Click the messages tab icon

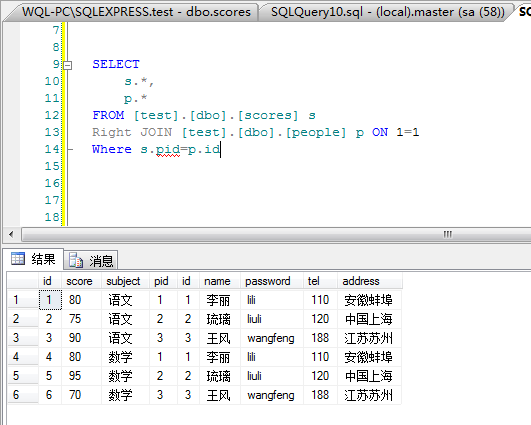tap(76, 260)
